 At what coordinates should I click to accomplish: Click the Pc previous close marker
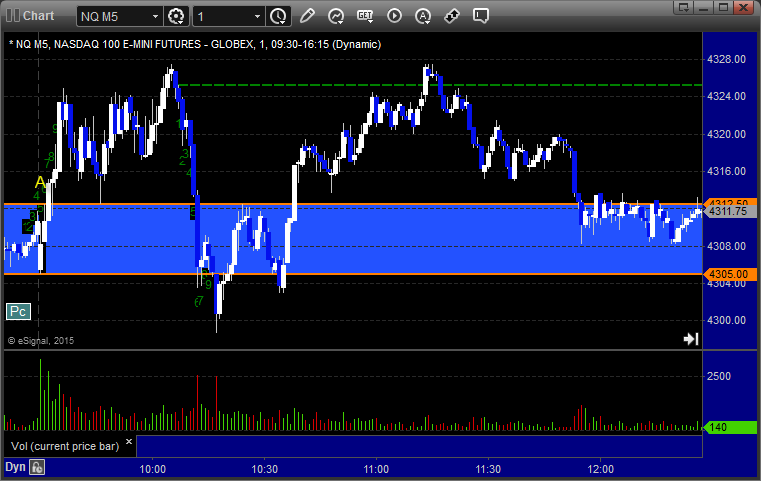coord(18,312)
